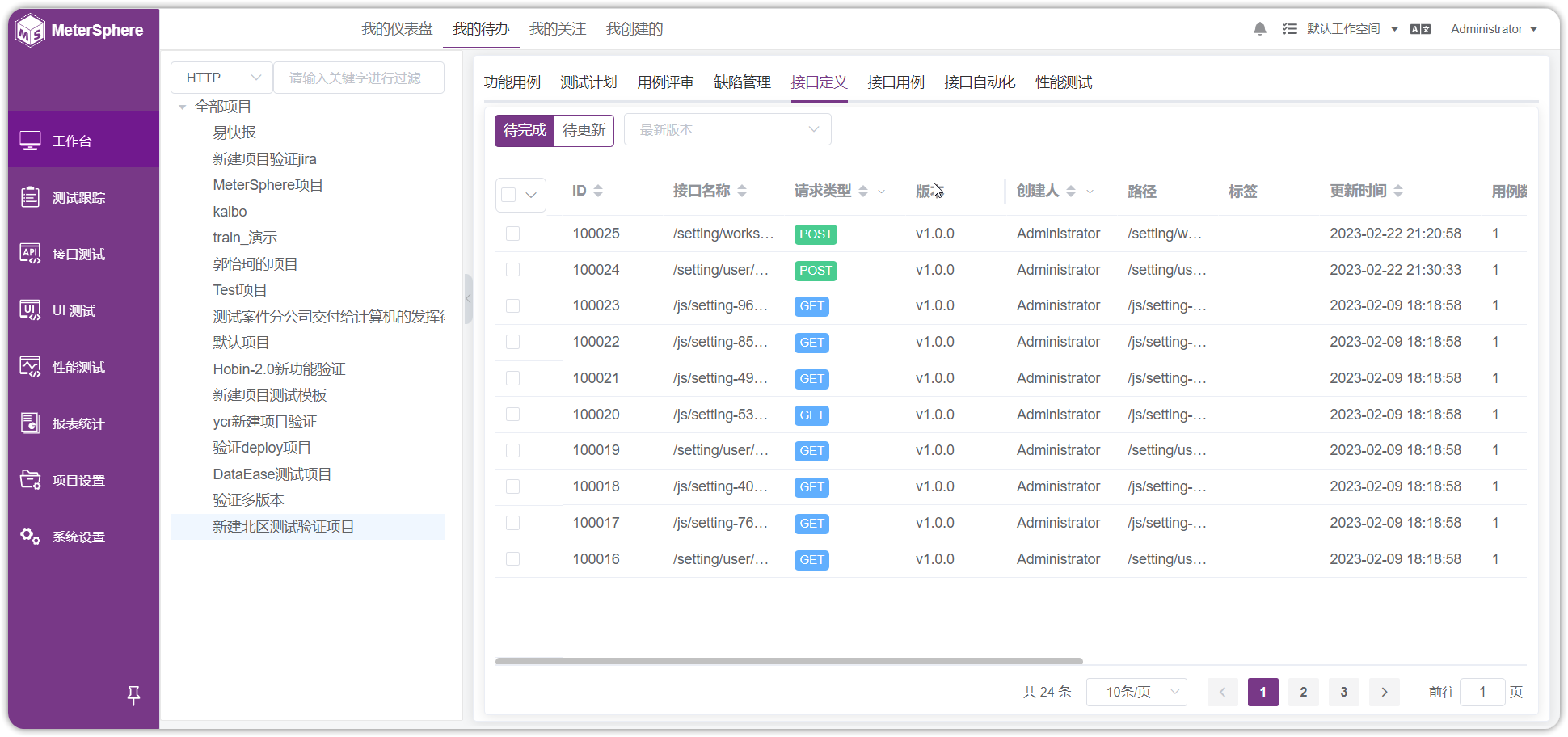The height and width of the screenshot is (737, 1568).
Task: Open the 测试计划 tab
Action: coord(588,82)
